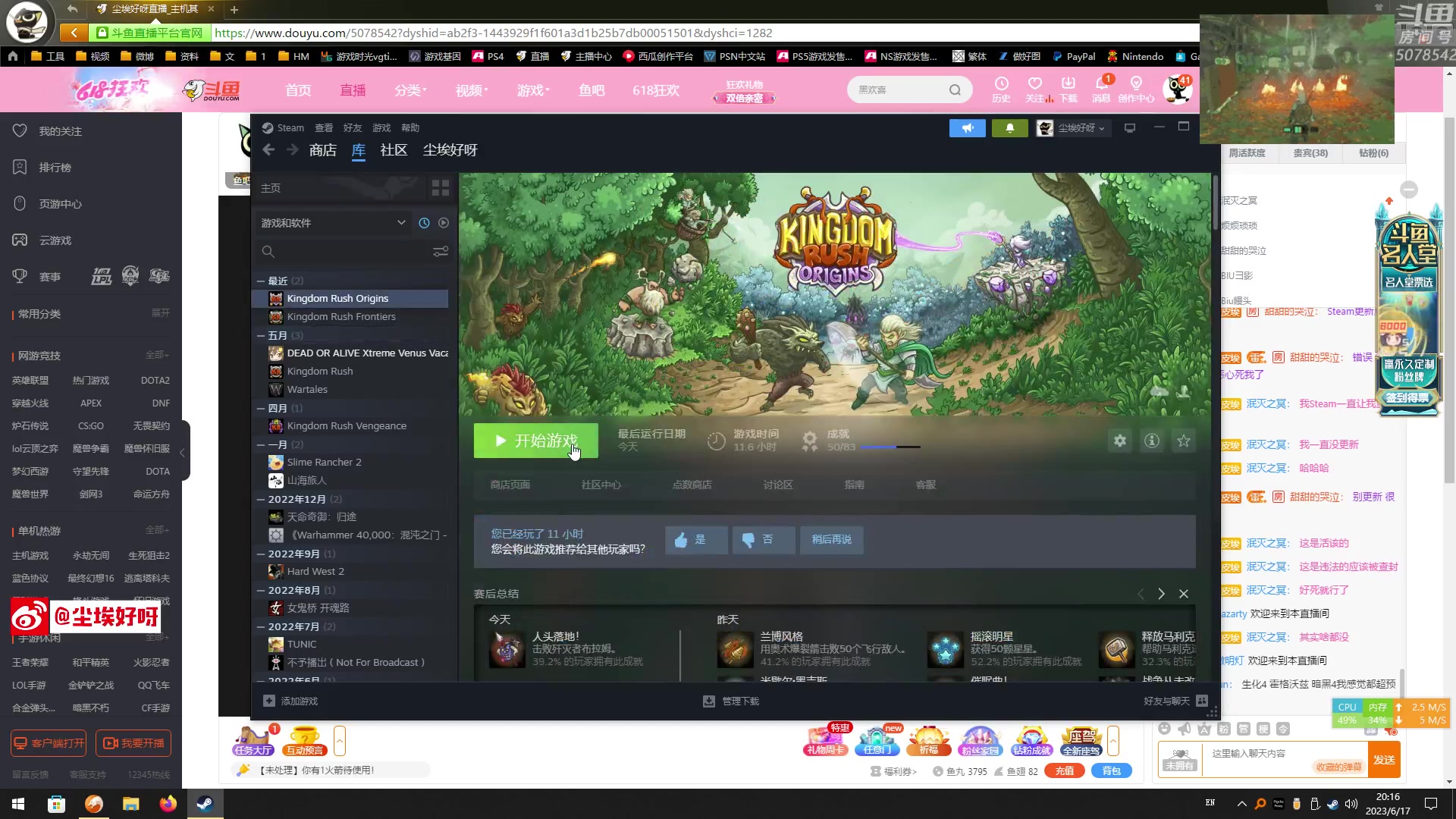Image resolution: width=1456 pixels, height=819 pixels.
Task: Click Douyu download icon
Action: (1068, 89)
